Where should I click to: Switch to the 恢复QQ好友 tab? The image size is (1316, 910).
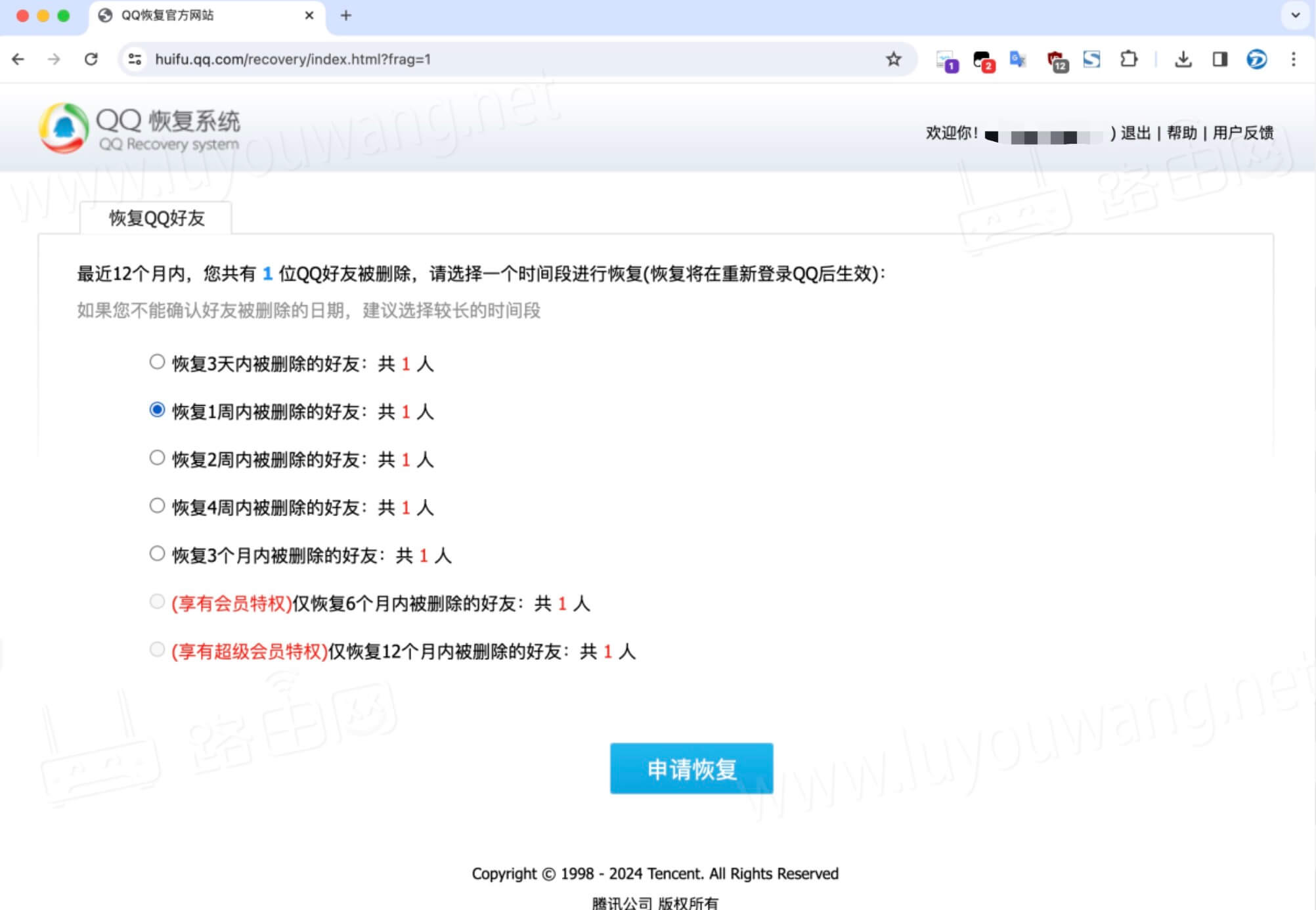click(x=156, y=218)
